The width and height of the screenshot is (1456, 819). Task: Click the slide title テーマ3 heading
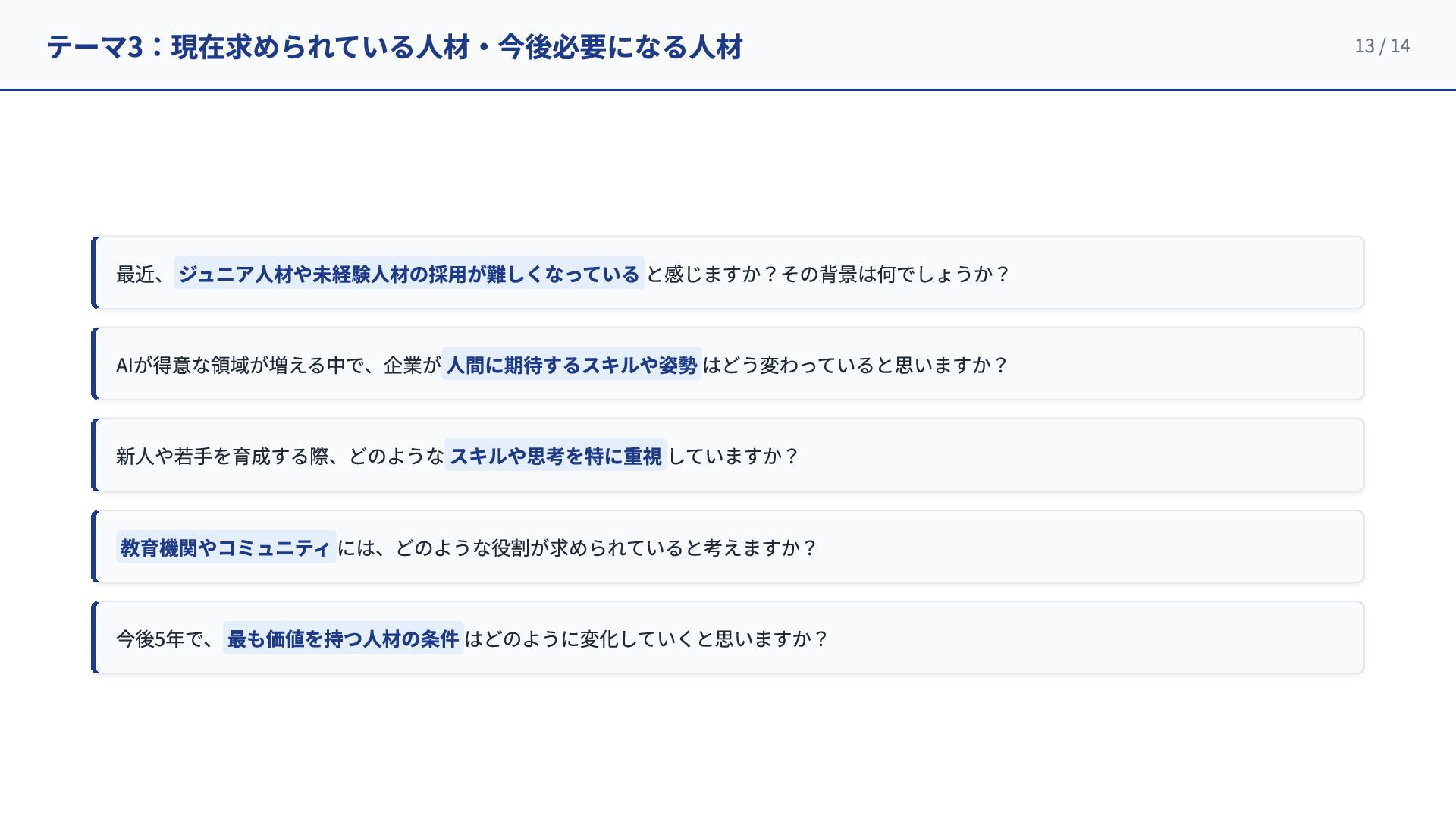(394, 47)
